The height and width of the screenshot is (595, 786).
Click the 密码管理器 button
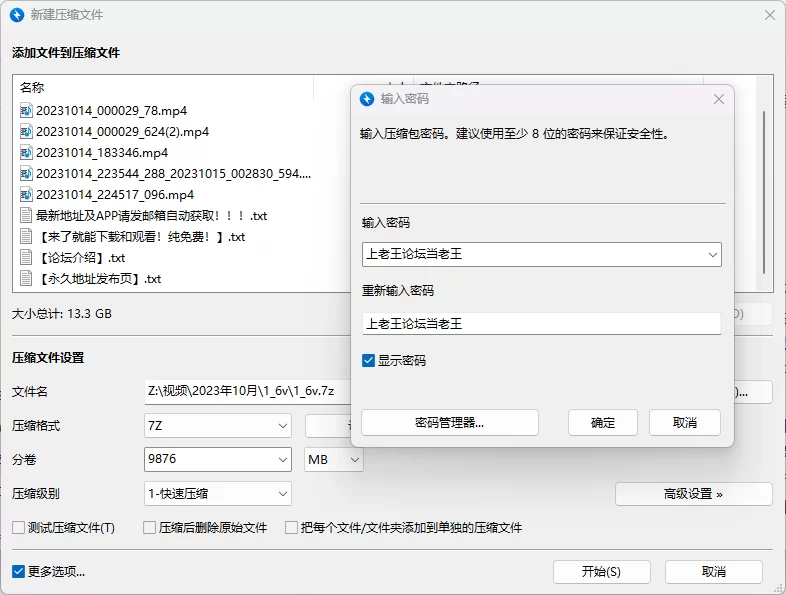coord(449,423)
